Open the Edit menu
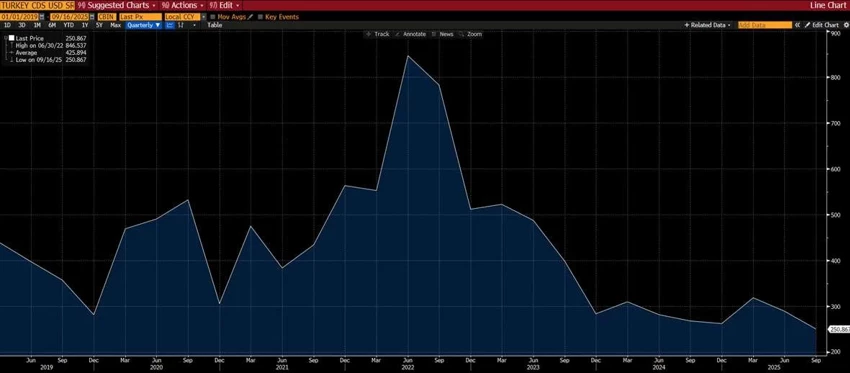This screenshot has width=850, height=373. [224, 5]
